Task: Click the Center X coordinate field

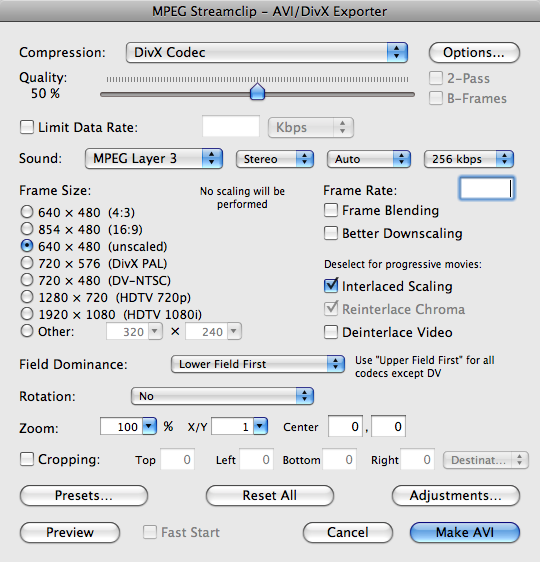Action: (345, 426)
